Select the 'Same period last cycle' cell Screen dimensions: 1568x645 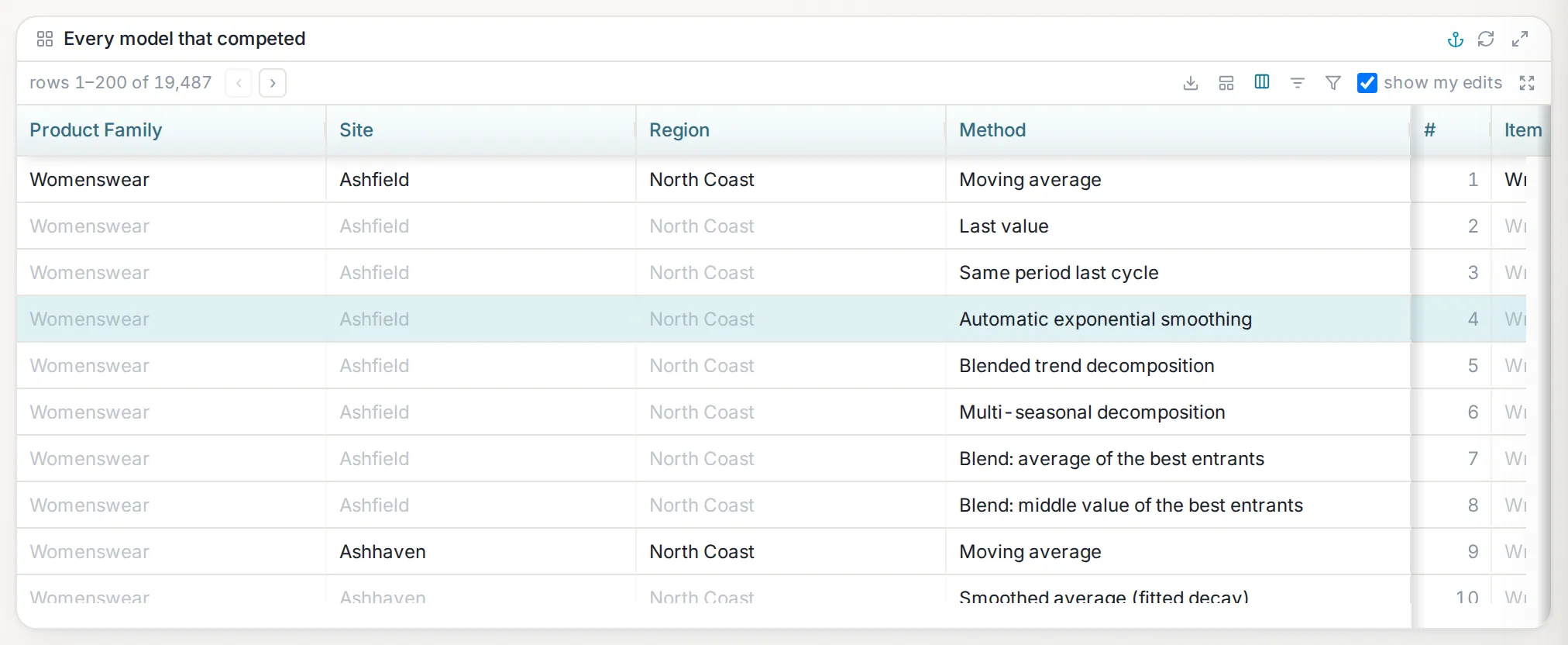(x=1178, y=272)
